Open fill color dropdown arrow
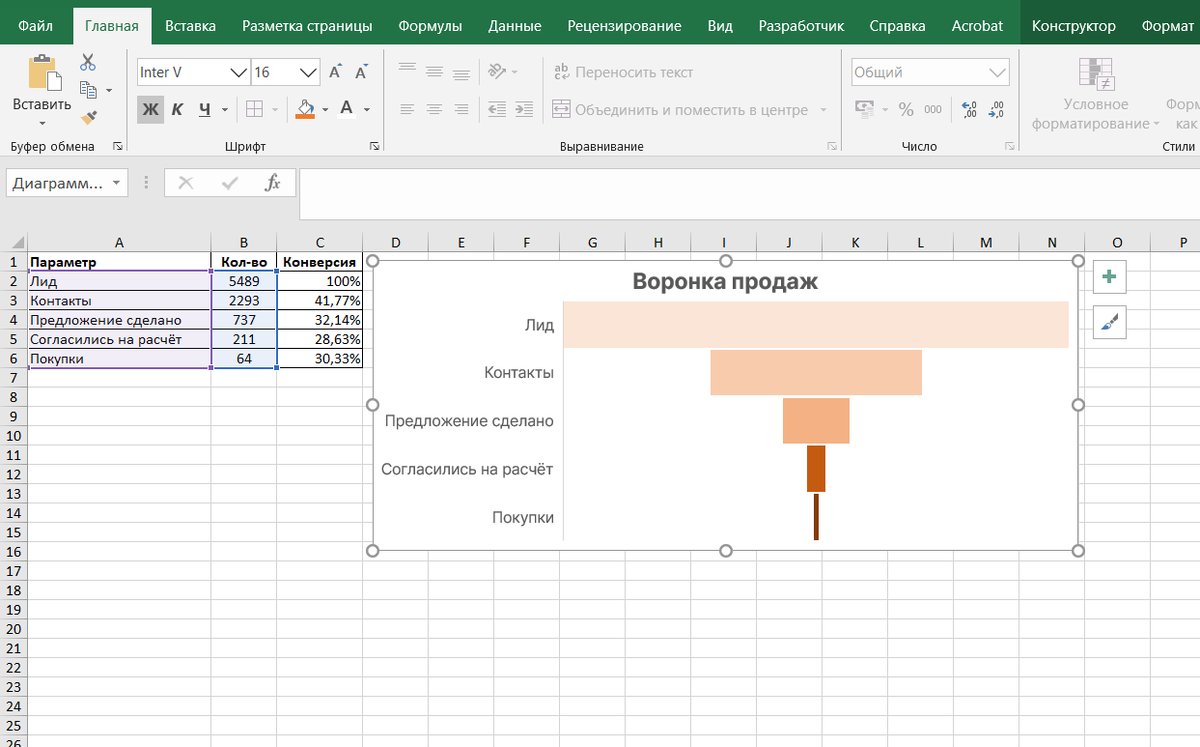This screenshot has height=747, width=1200. 326,110
